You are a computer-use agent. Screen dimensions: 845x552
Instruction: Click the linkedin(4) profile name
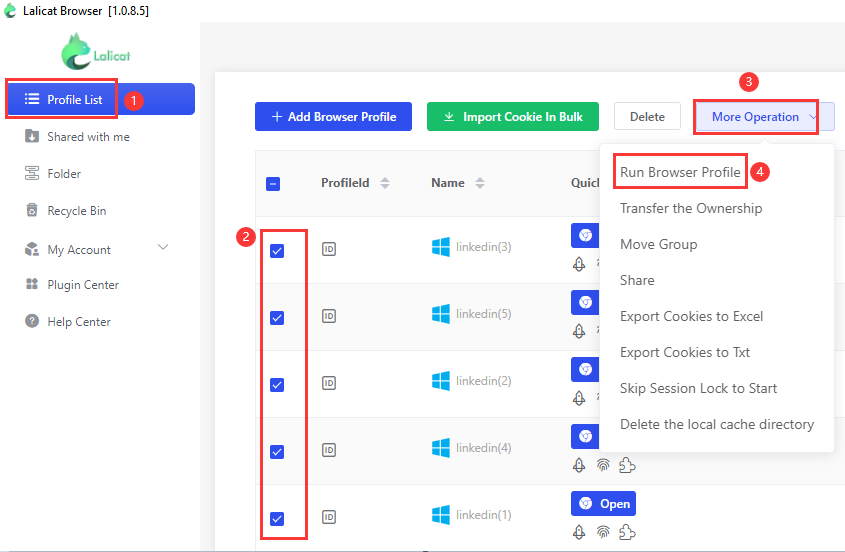pyautogui.click(x=483, y=448)
